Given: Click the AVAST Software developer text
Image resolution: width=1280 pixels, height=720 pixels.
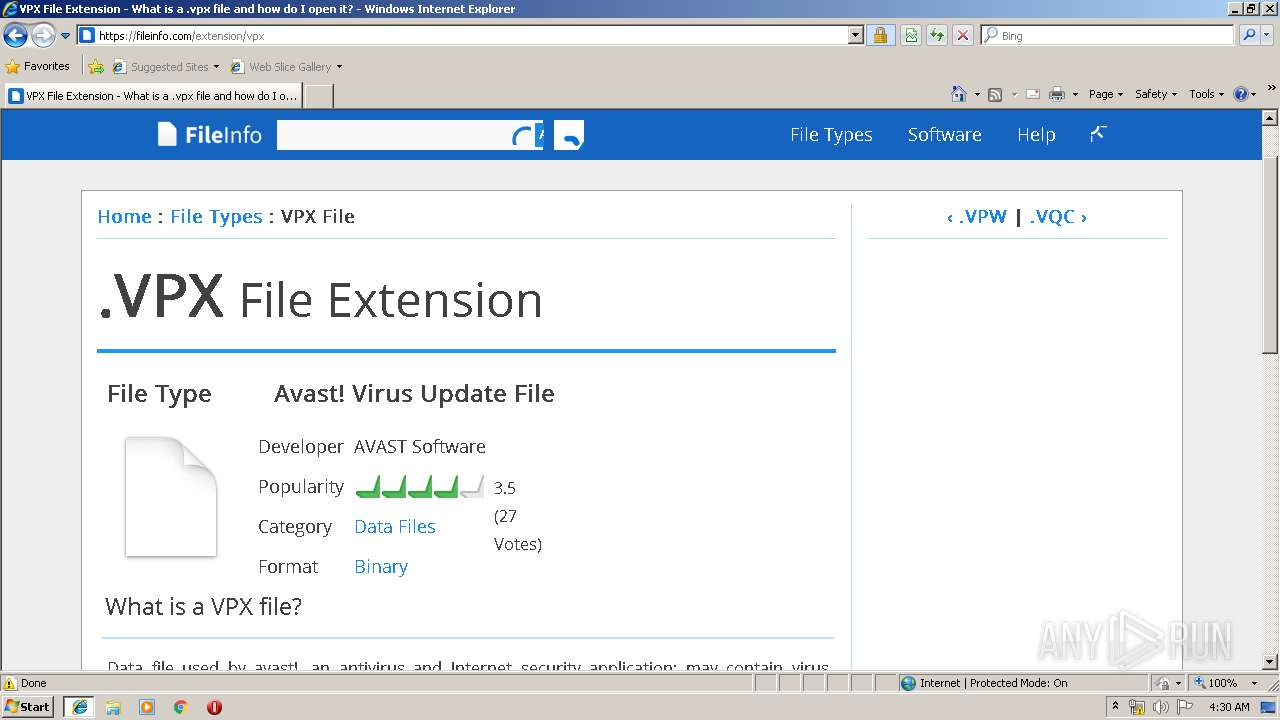Looking at the screenshot, I should coord(420,446).
